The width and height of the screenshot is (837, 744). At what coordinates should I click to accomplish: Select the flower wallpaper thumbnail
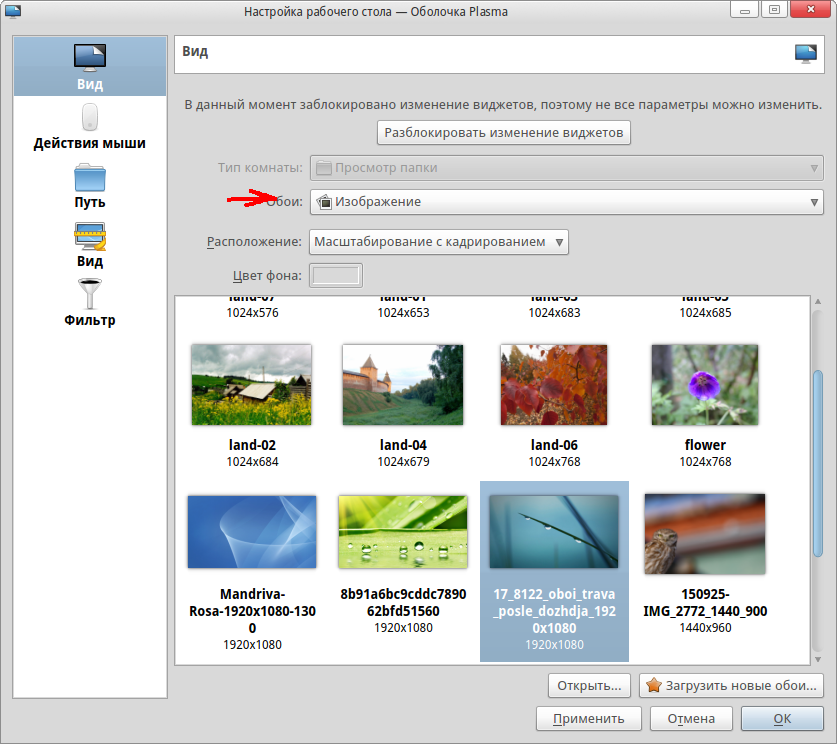pos(705,385)
